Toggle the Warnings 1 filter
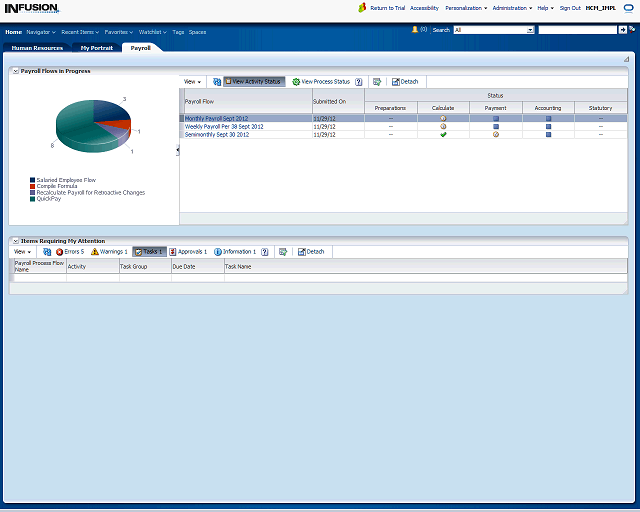640x512 pixels. pyautogui.click(x=109, y=252)
